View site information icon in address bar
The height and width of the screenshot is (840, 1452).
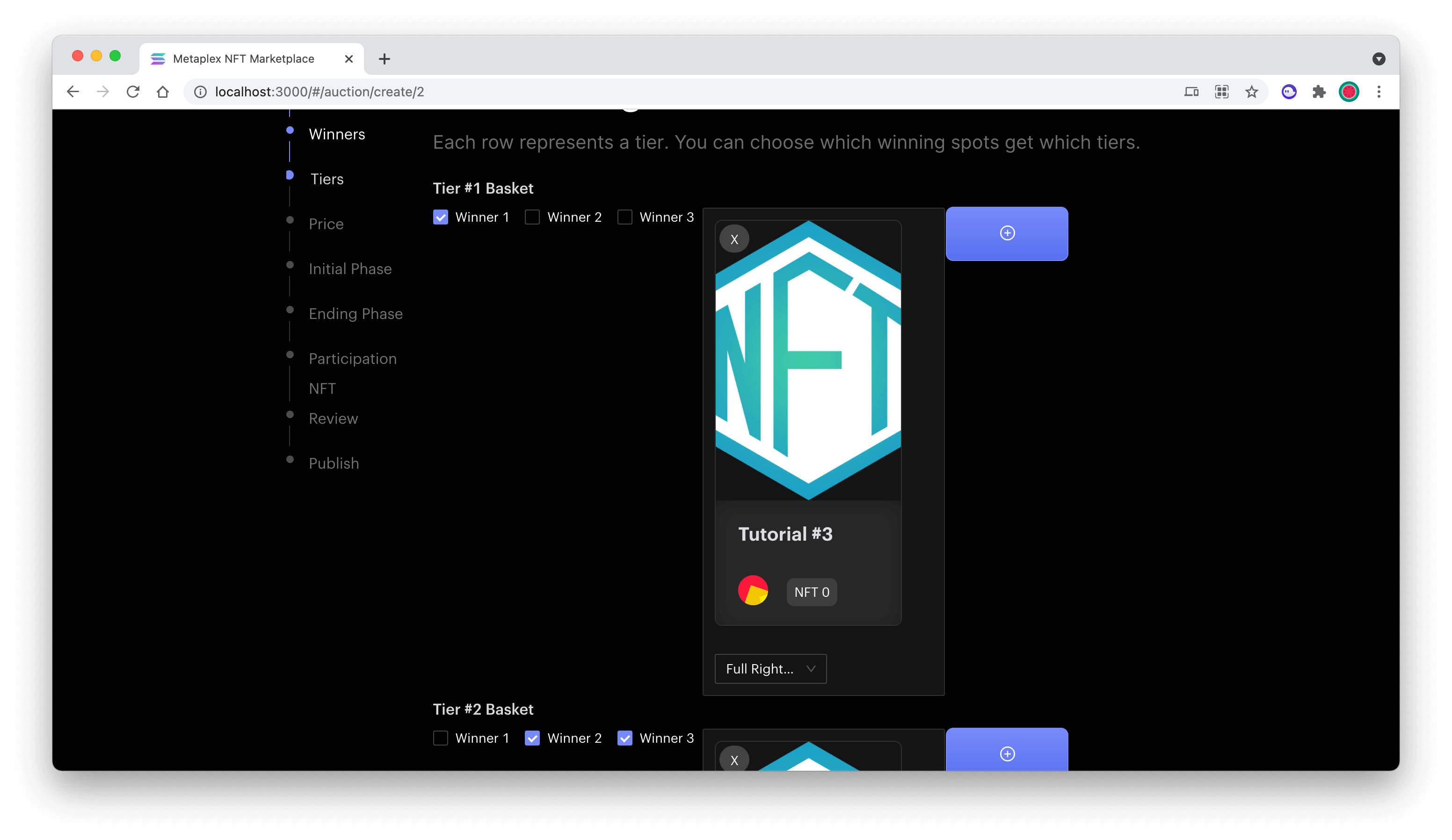[x=200, y=92]
